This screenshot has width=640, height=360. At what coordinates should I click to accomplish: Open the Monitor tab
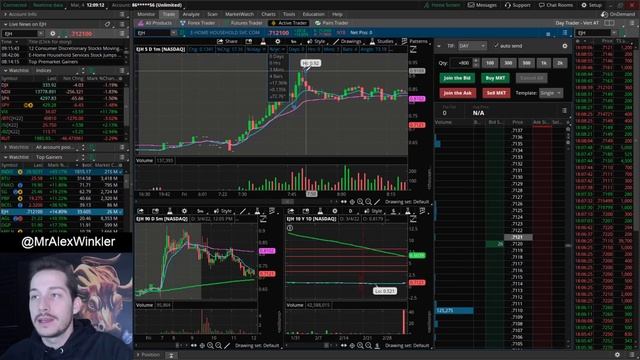[146, 14]
